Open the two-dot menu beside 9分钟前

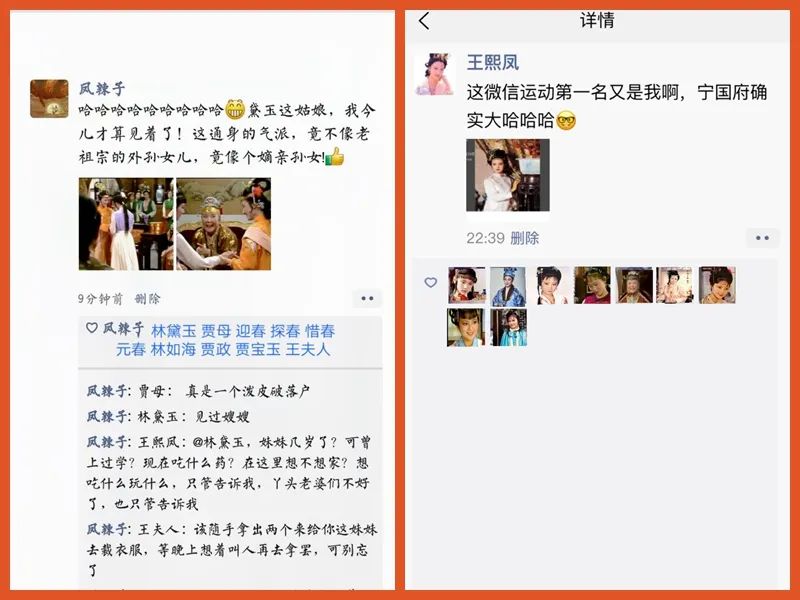(x=367, y=298)
